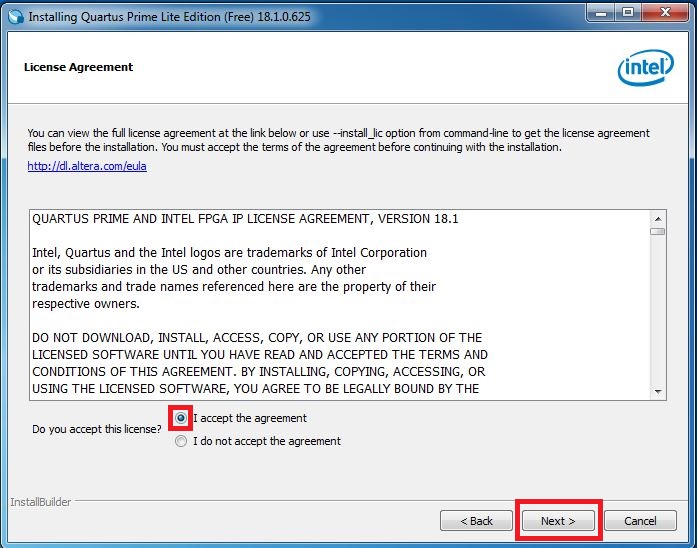
Task: Click "QUARTUS PRIME AND INTEL FPGA IP LICENSE AGREEMENT" line
Action: [245, 219]
